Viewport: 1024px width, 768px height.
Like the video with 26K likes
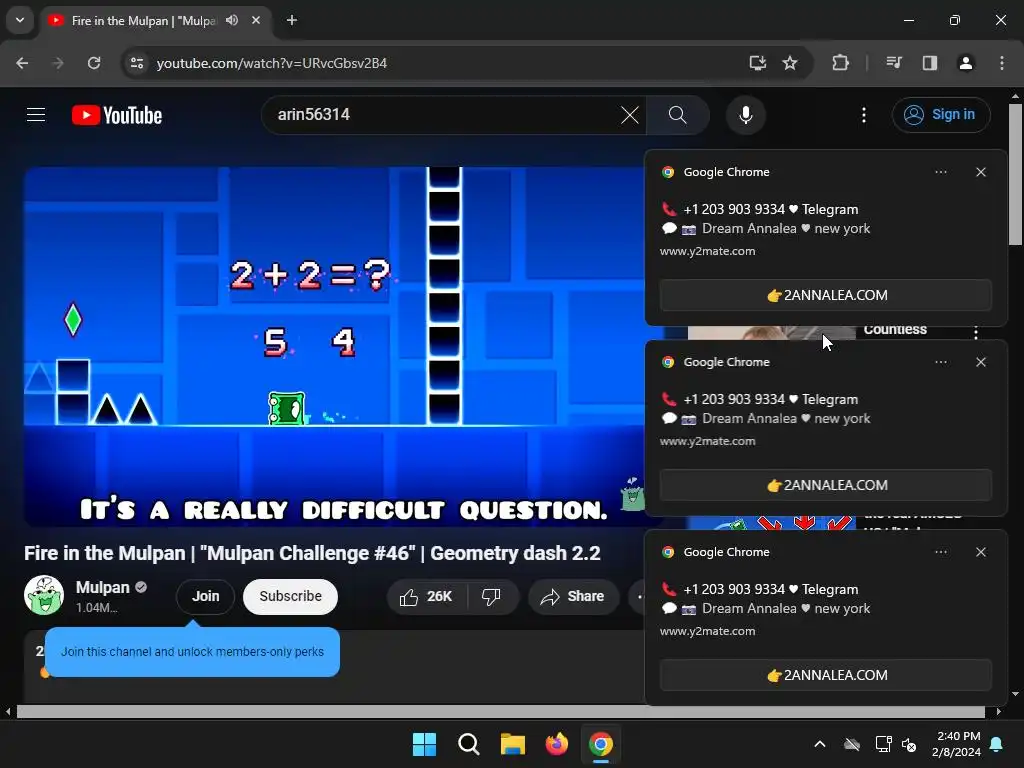click(426, 596)
